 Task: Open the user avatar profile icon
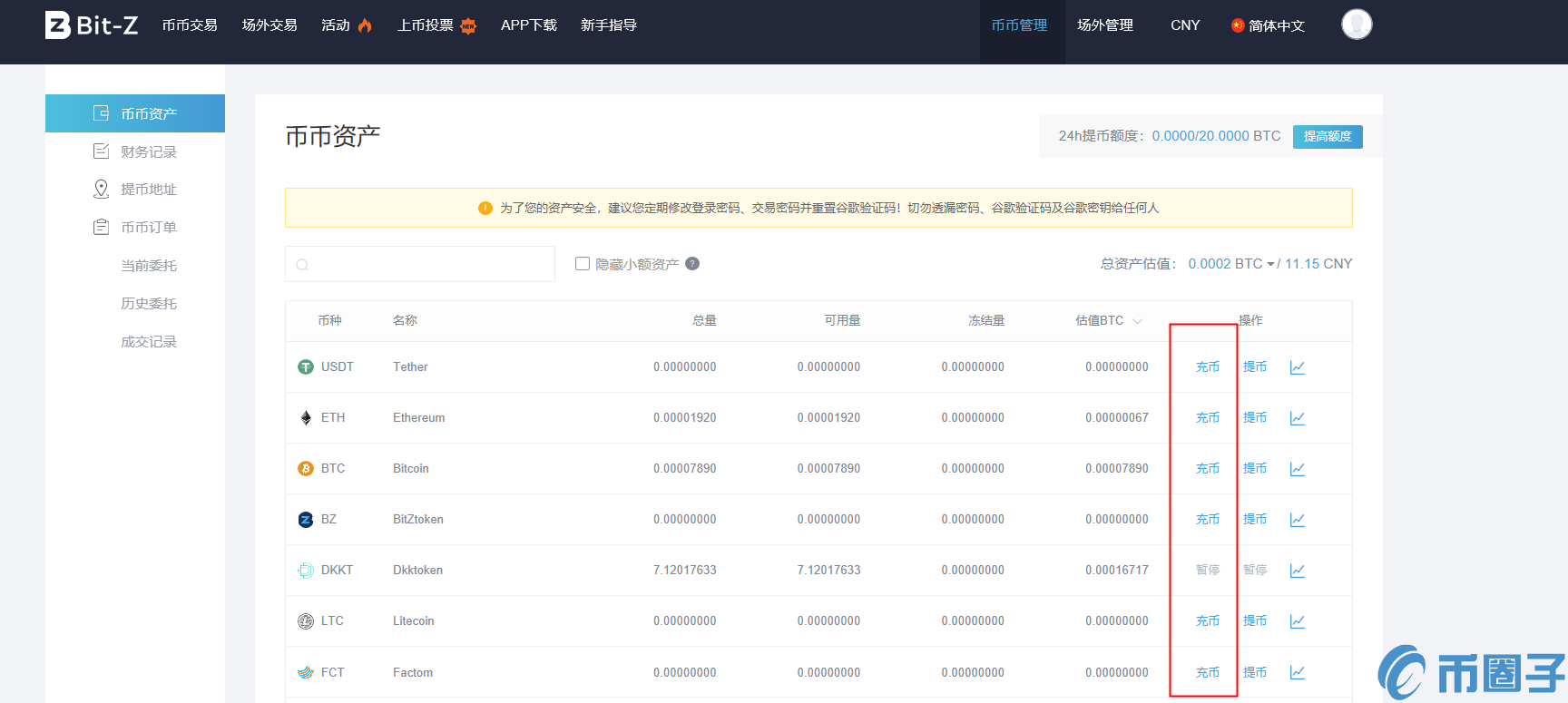point(1357,24)
